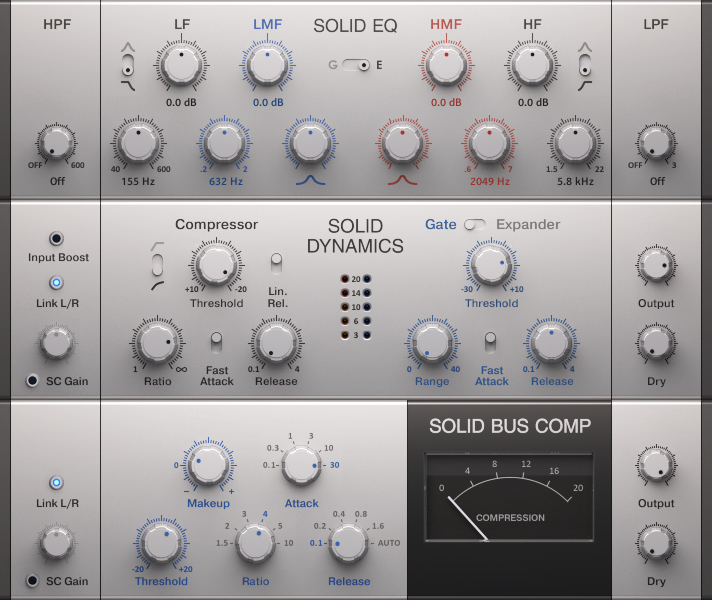Click the 2049 Hz frequency readout
The image size is (712, 600).
pyautogui.click(x=490, y=182)
